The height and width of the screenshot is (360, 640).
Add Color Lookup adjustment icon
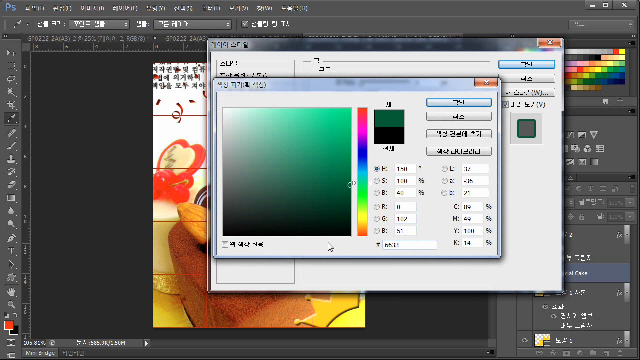[x=600, y=149]
